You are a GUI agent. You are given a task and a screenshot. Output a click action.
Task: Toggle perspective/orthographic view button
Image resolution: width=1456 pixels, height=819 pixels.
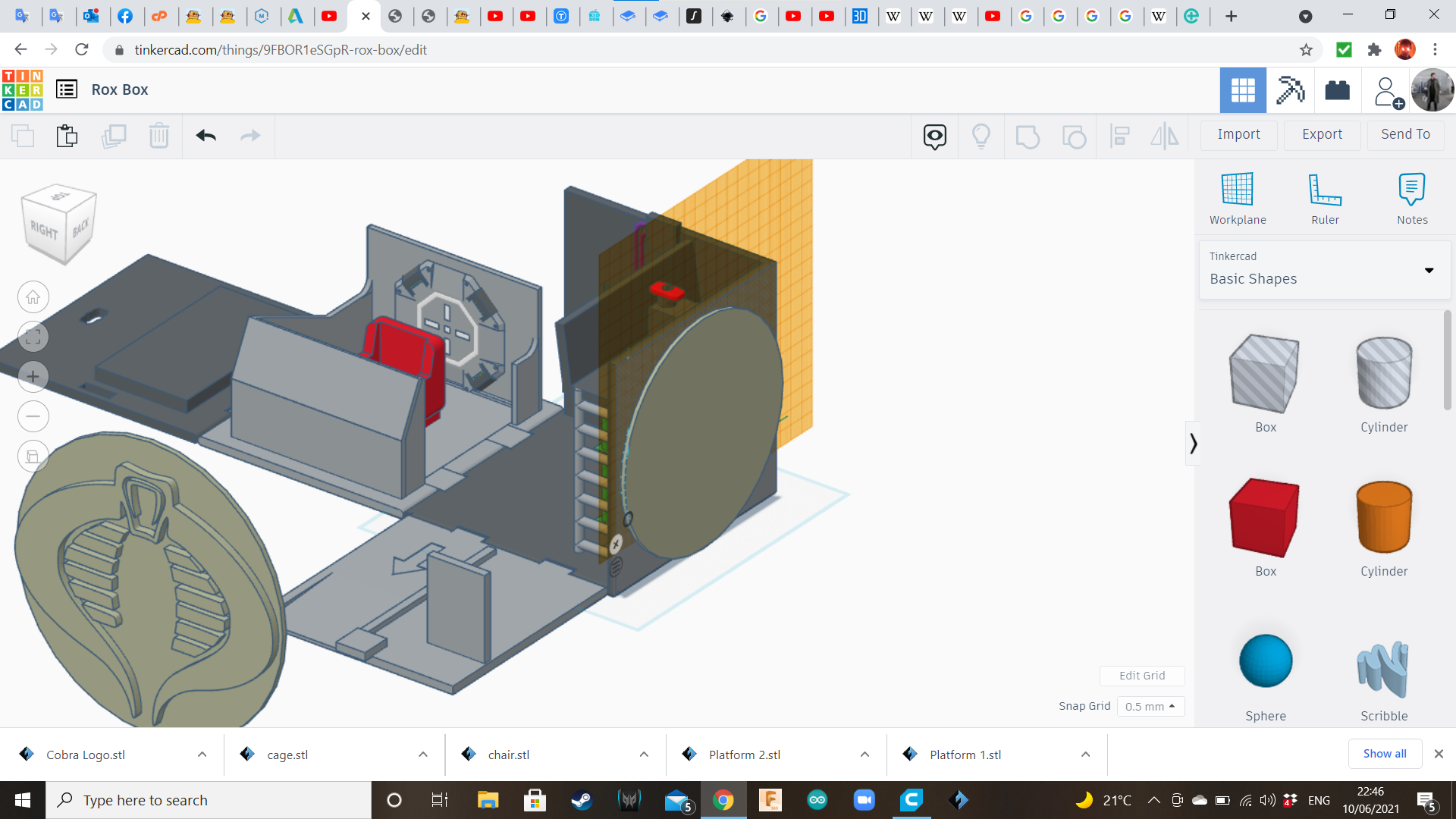click(33, 457)
